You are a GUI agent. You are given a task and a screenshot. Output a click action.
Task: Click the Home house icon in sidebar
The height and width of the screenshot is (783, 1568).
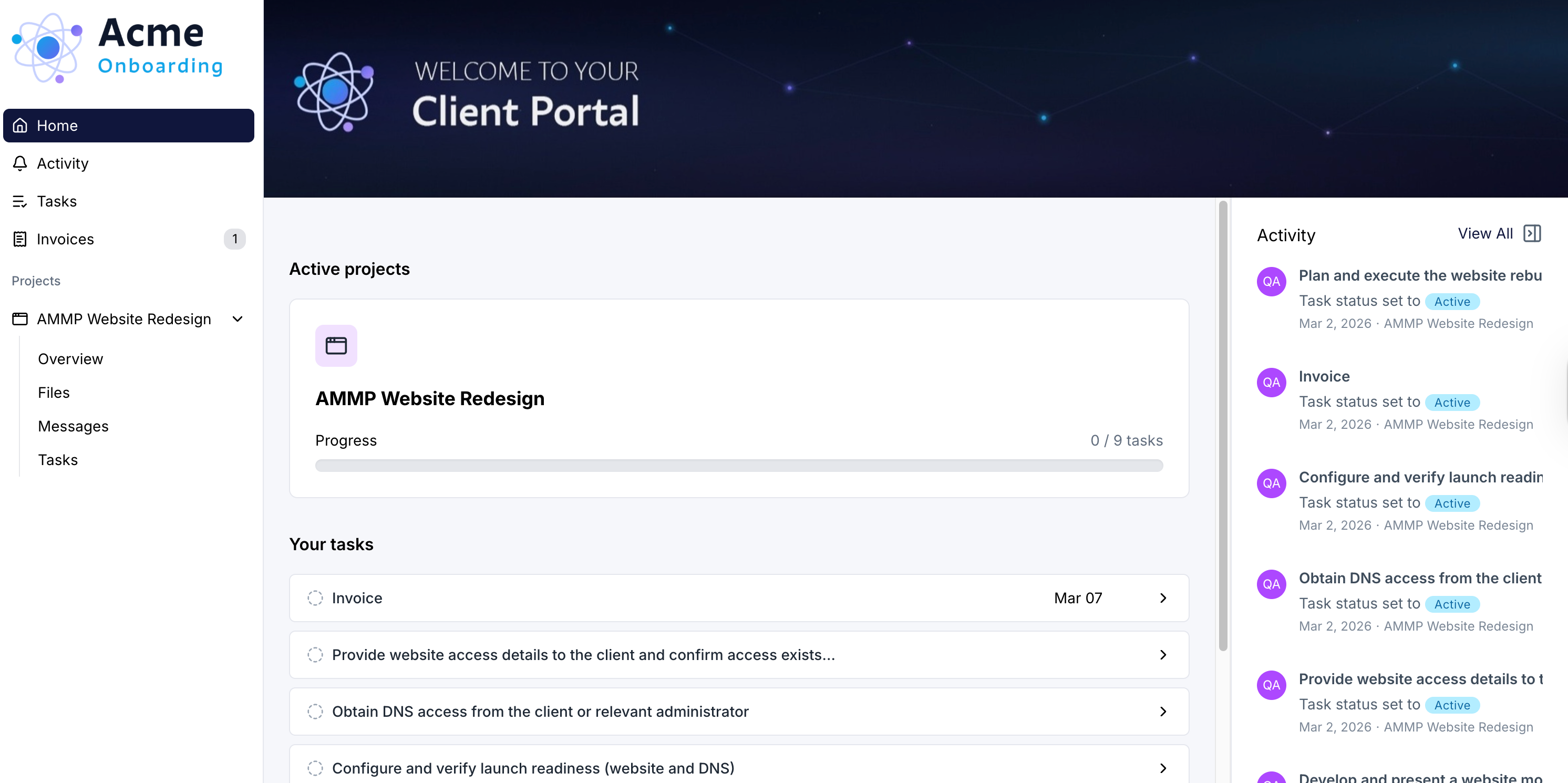coord(20,126)
